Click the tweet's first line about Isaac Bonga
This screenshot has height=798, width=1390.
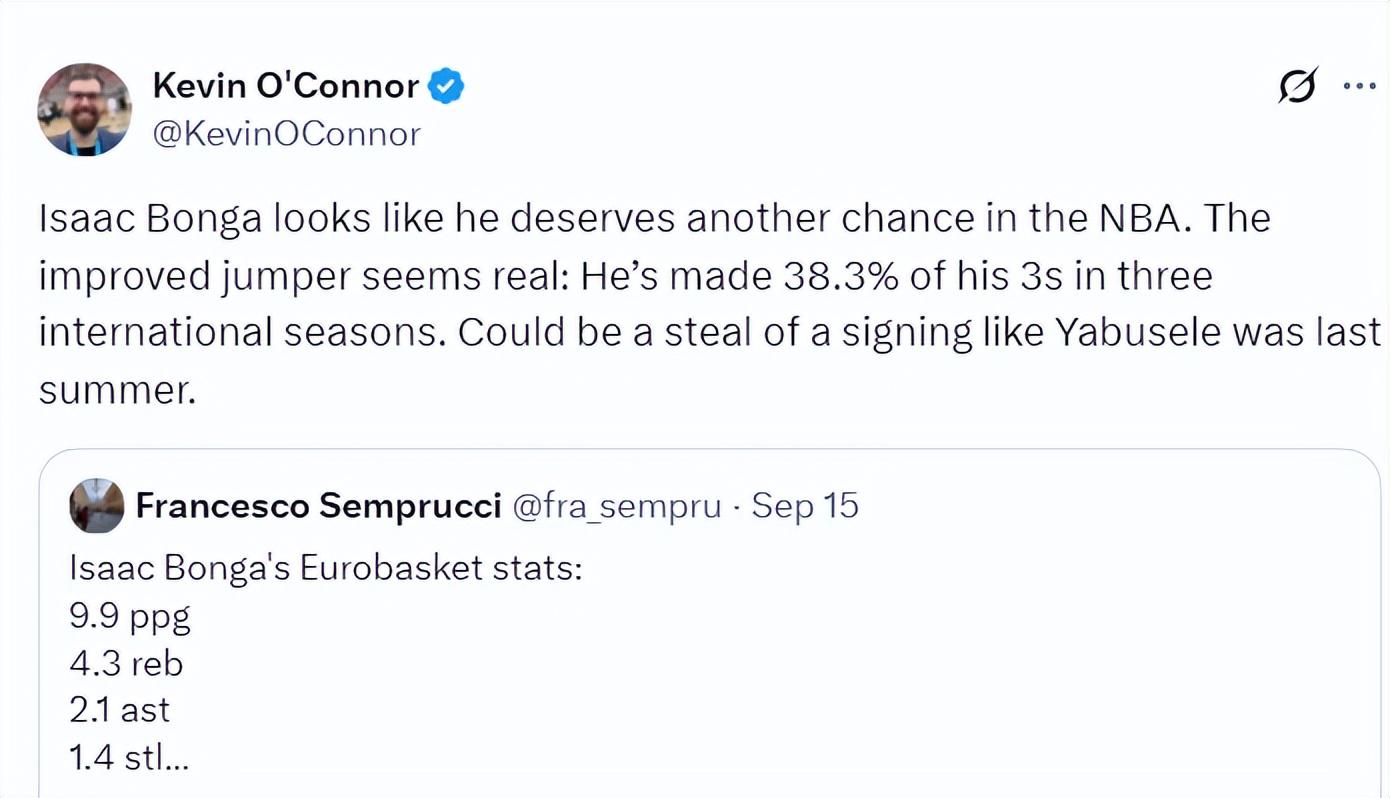(654, 219)
